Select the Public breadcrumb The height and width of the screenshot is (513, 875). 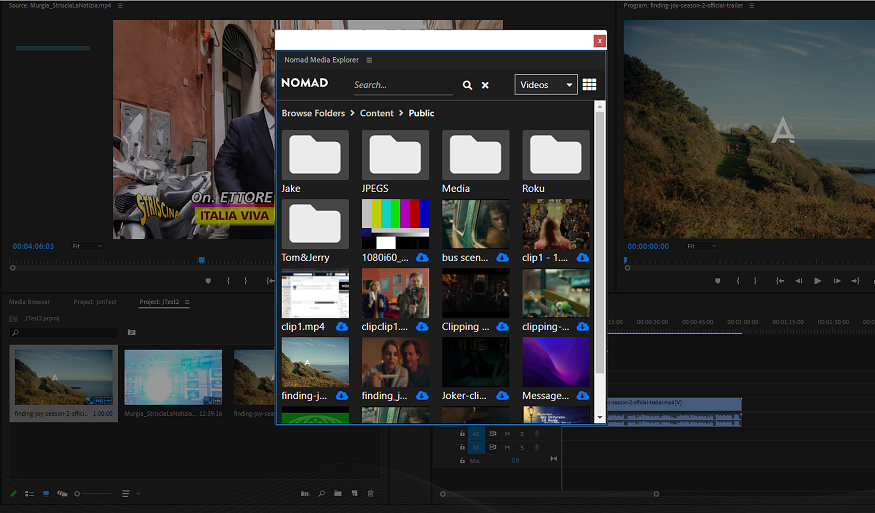click(421, 113)
